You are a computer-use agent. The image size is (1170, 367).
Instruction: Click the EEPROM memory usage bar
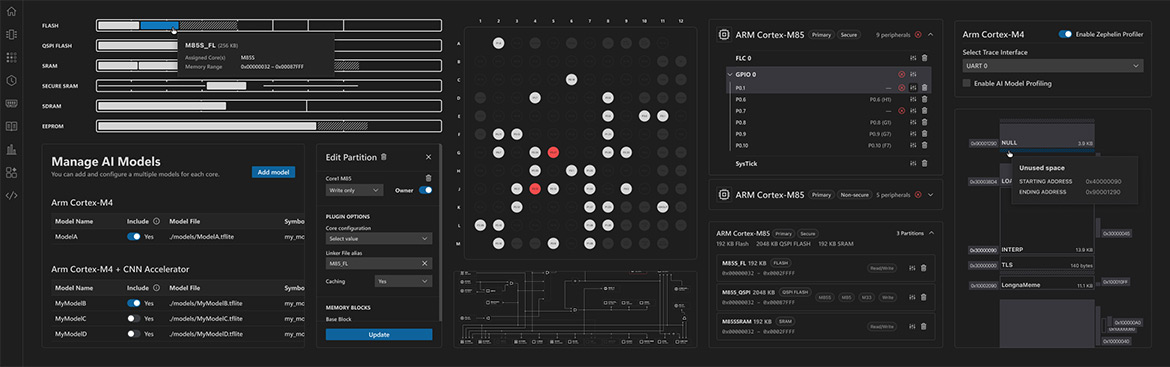269,126
